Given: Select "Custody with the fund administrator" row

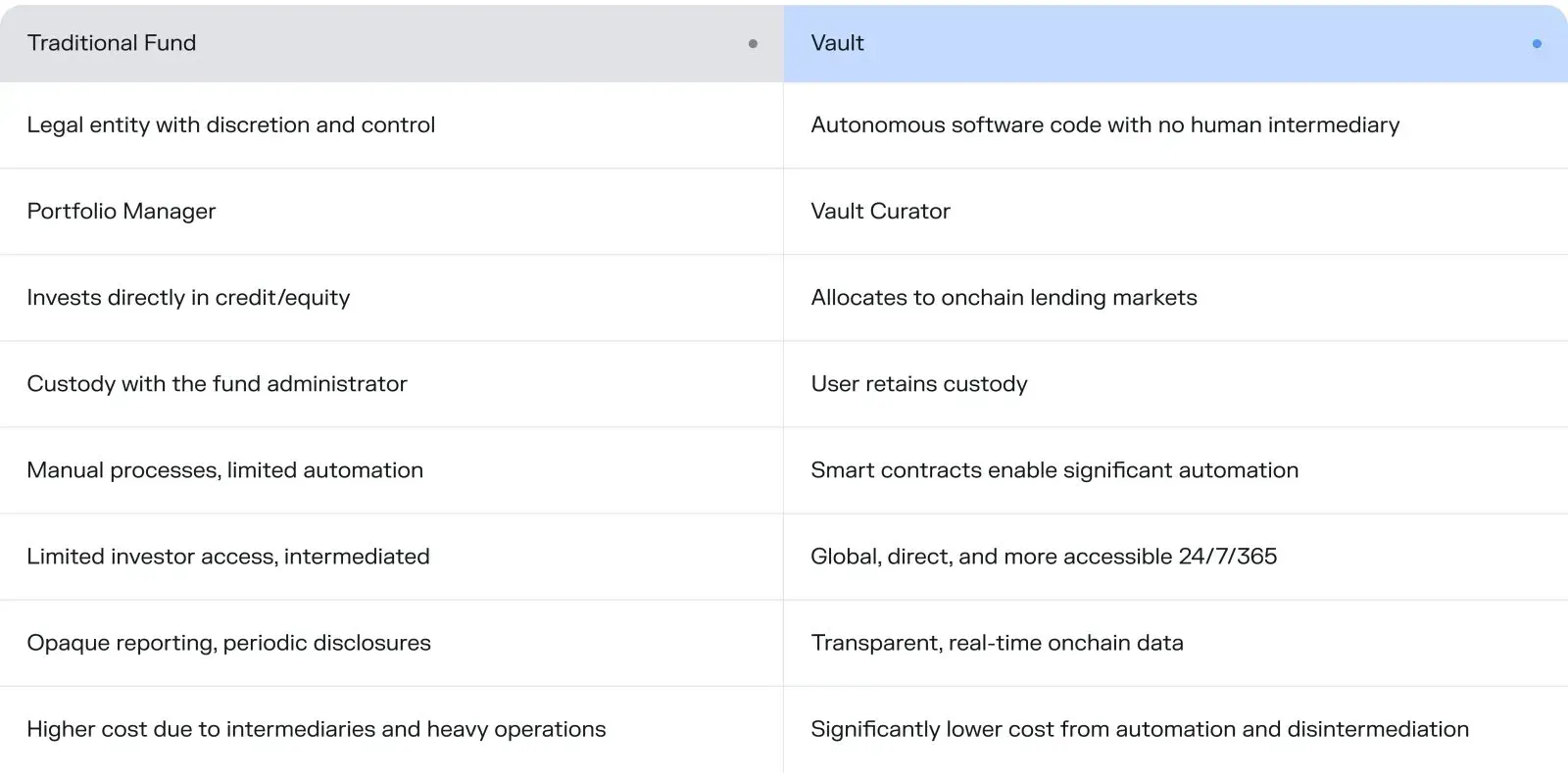Looking at the screenshot, I should [217, 384].
